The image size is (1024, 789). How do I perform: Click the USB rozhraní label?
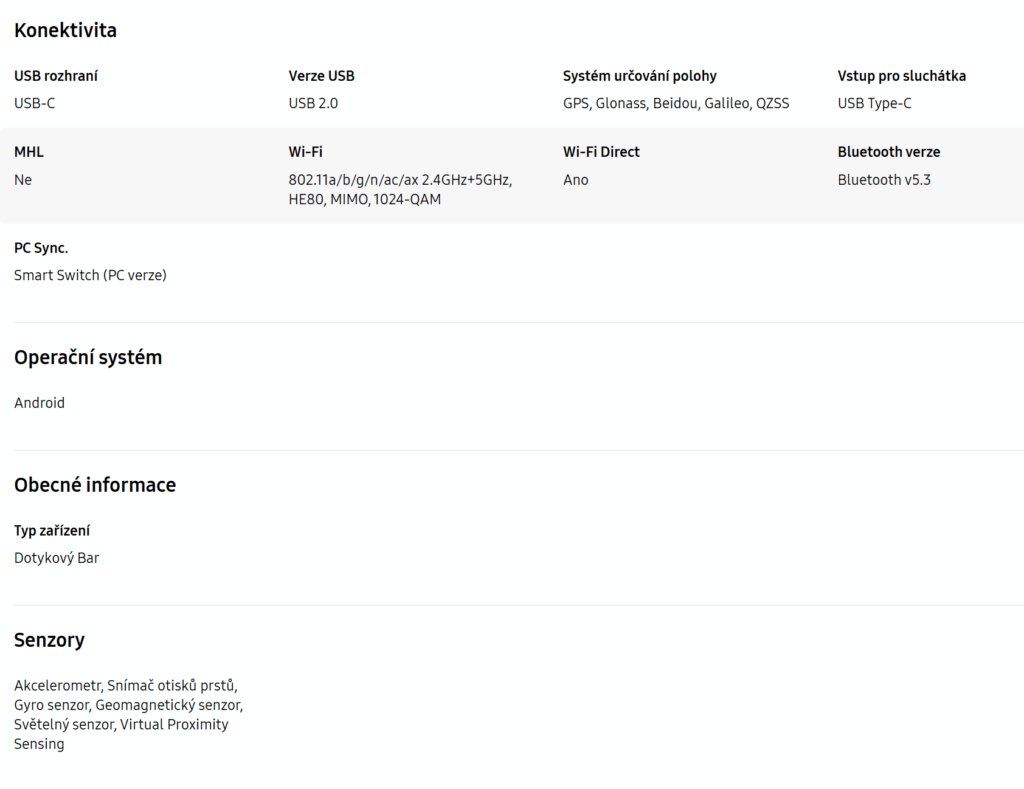click(56, 76)
